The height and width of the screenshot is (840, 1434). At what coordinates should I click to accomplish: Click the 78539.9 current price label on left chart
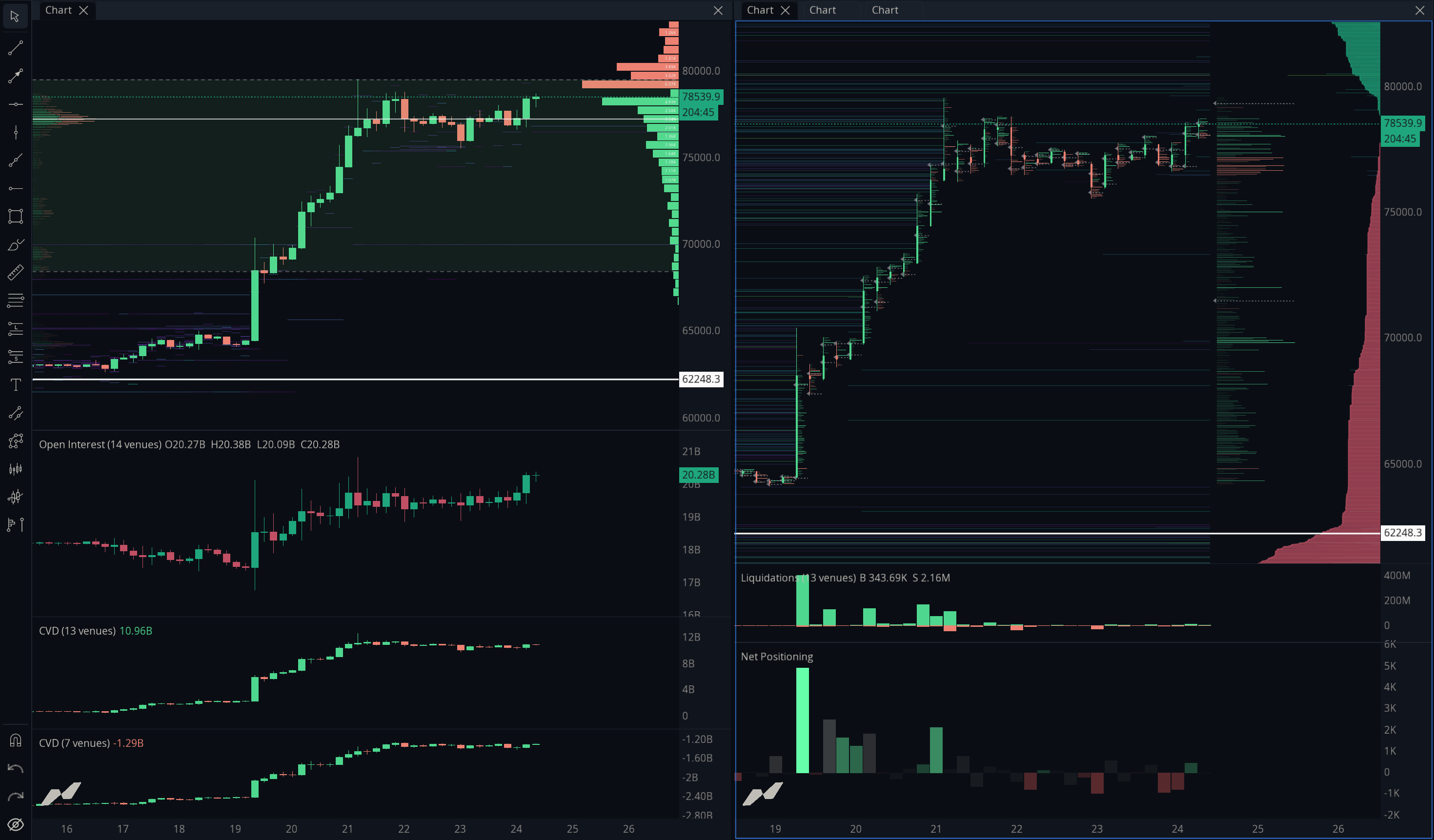(x=701, y=97)
